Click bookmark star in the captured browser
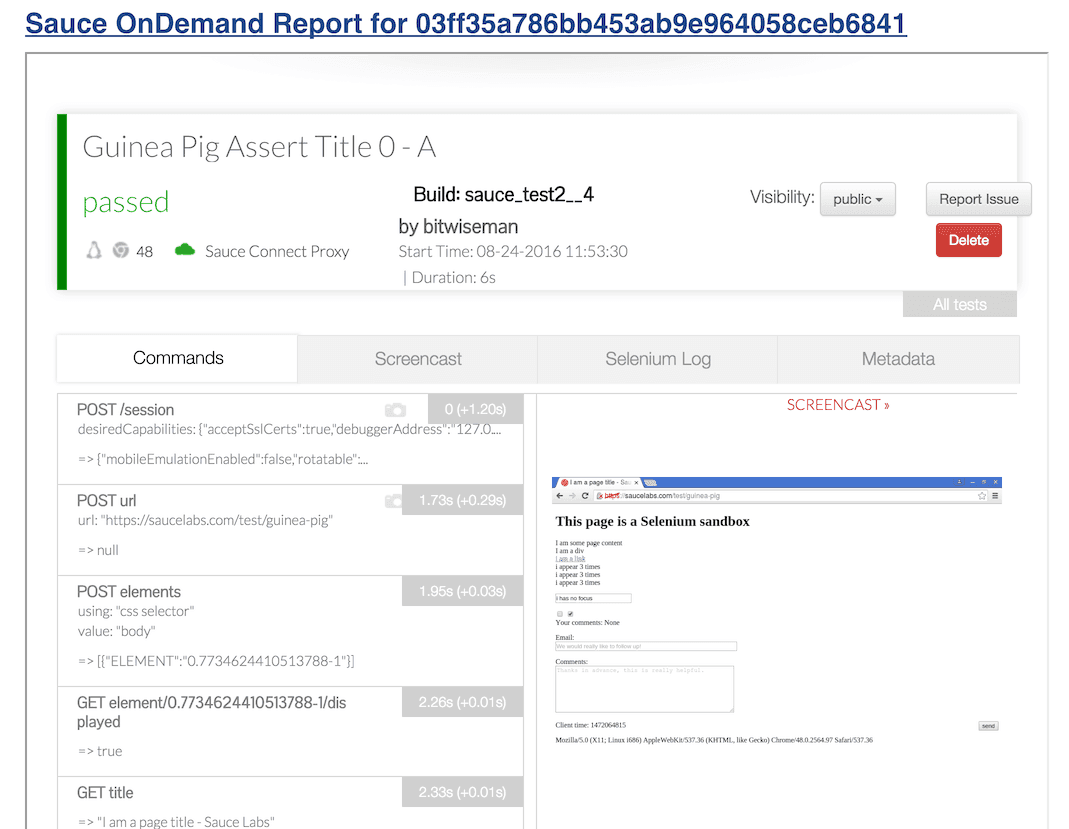Image resolution: width=1069 pixels, height=829 pixels. (x=981, y=495)
